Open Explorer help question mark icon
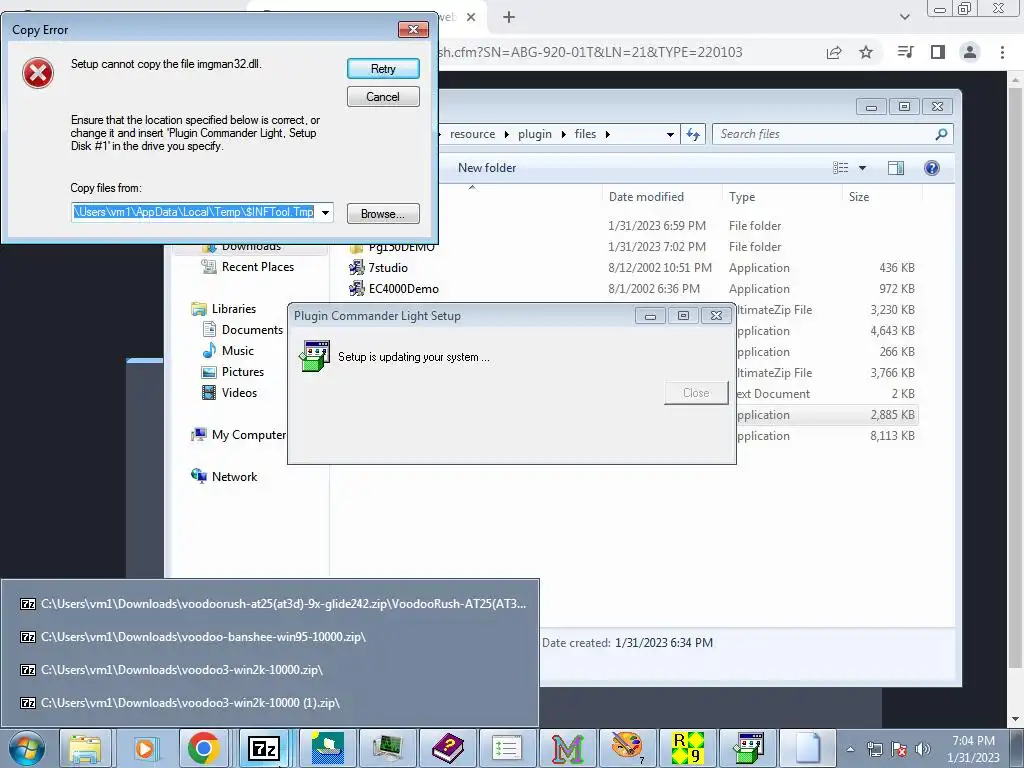This screenshot has width=1024, height=768. [932, 168]
